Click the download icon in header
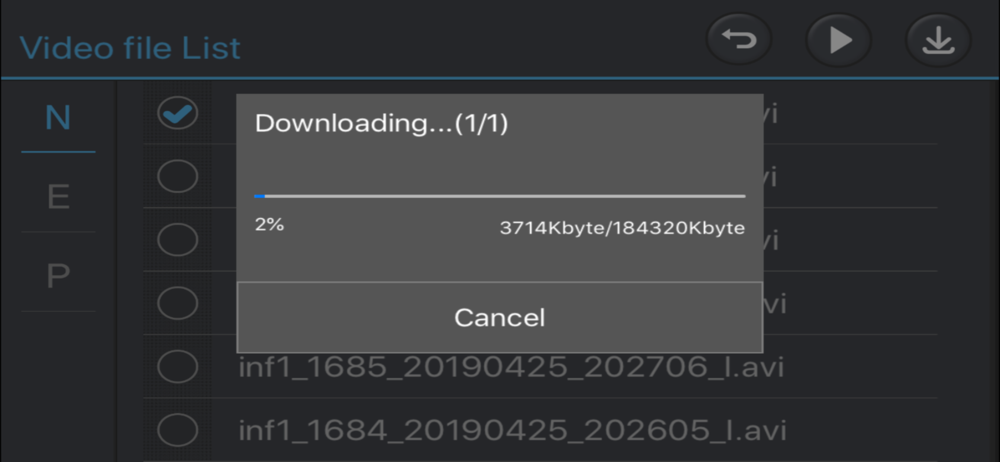Screen dimensions: 1000x462 [938, 41]
